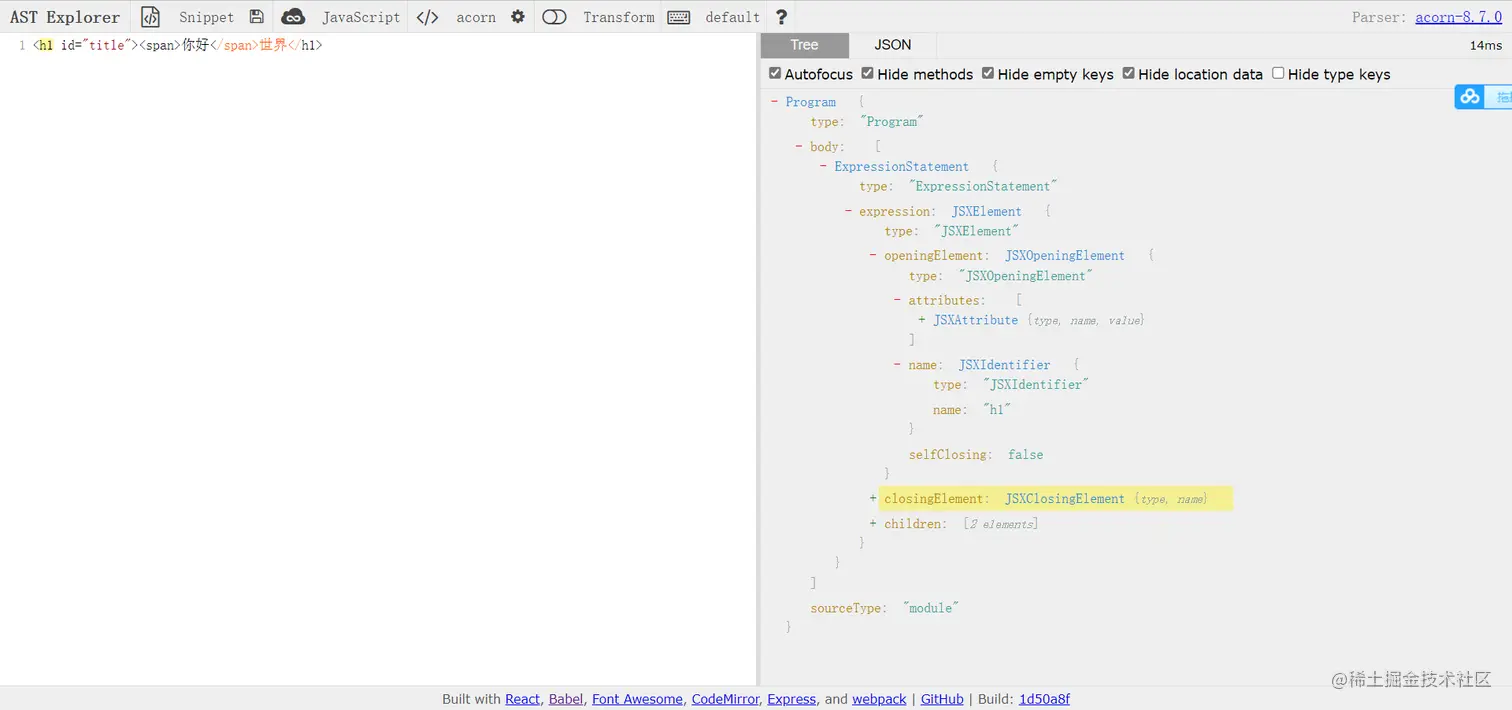Collapse the openingElement node

(x=873, y=256)
